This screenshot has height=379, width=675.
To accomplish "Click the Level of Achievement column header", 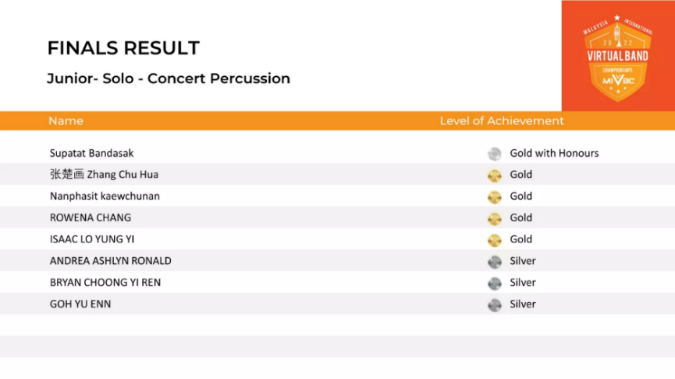I will point(502,121).
